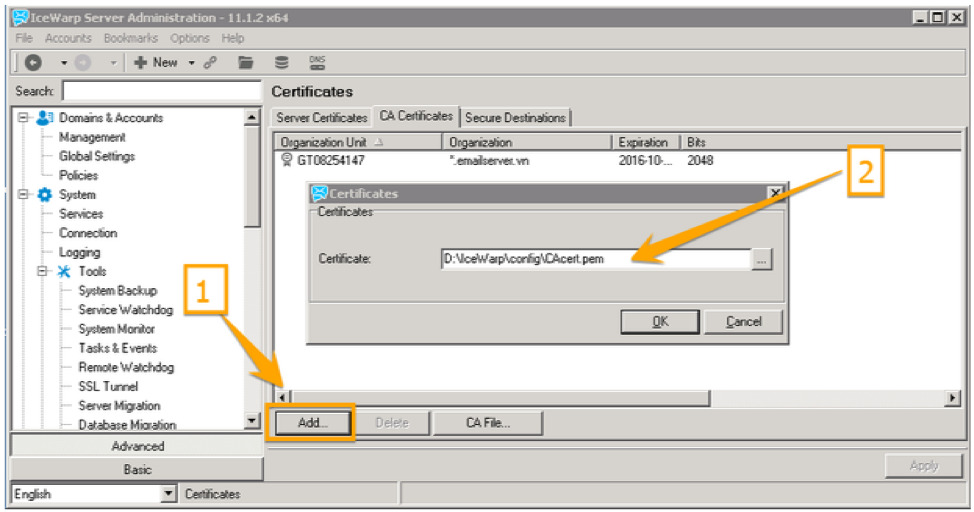Select Logging in the tree
The image size is (974, 512).
tap(80, 252)
